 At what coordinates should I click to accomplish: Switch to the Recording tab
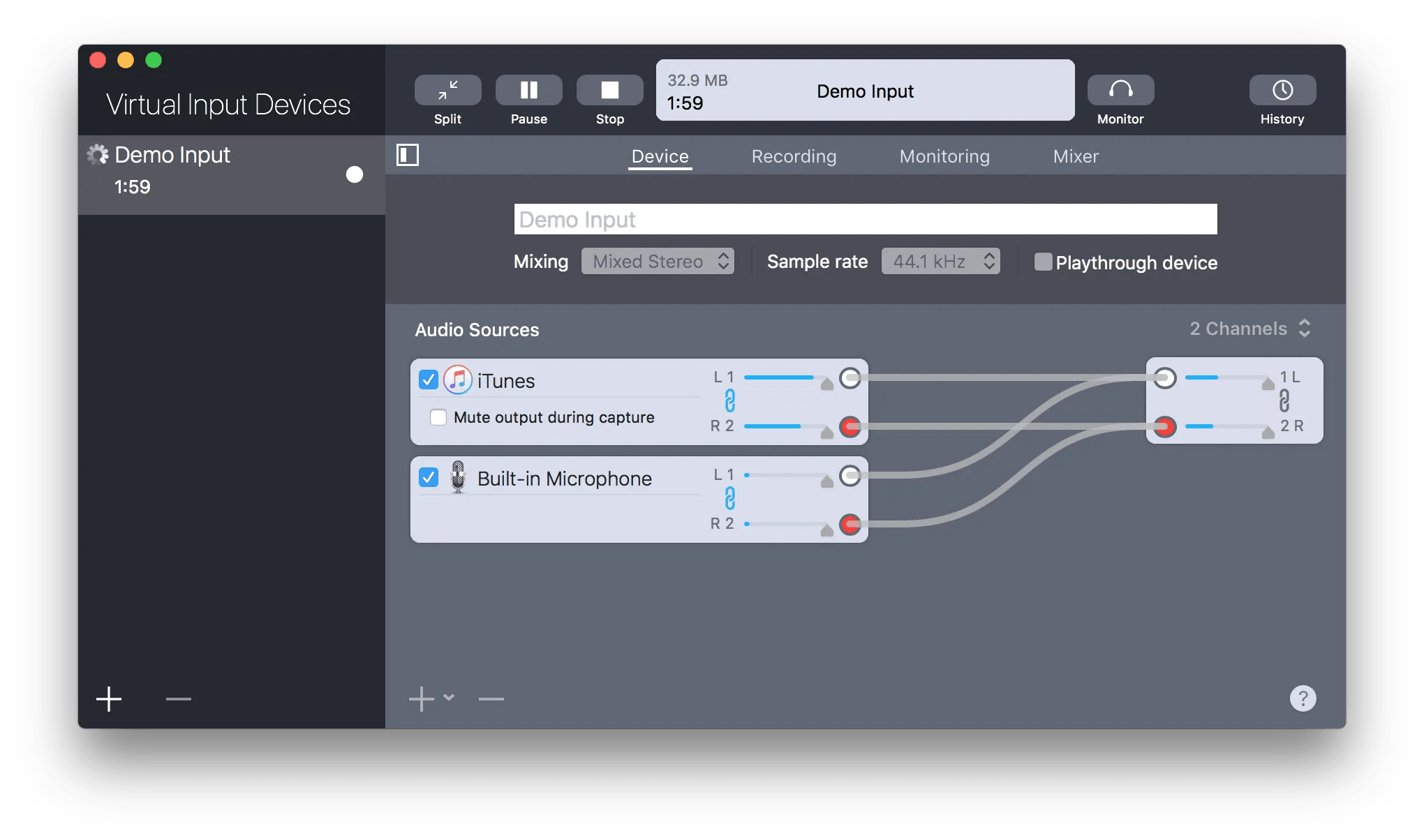tap(794, 156)
